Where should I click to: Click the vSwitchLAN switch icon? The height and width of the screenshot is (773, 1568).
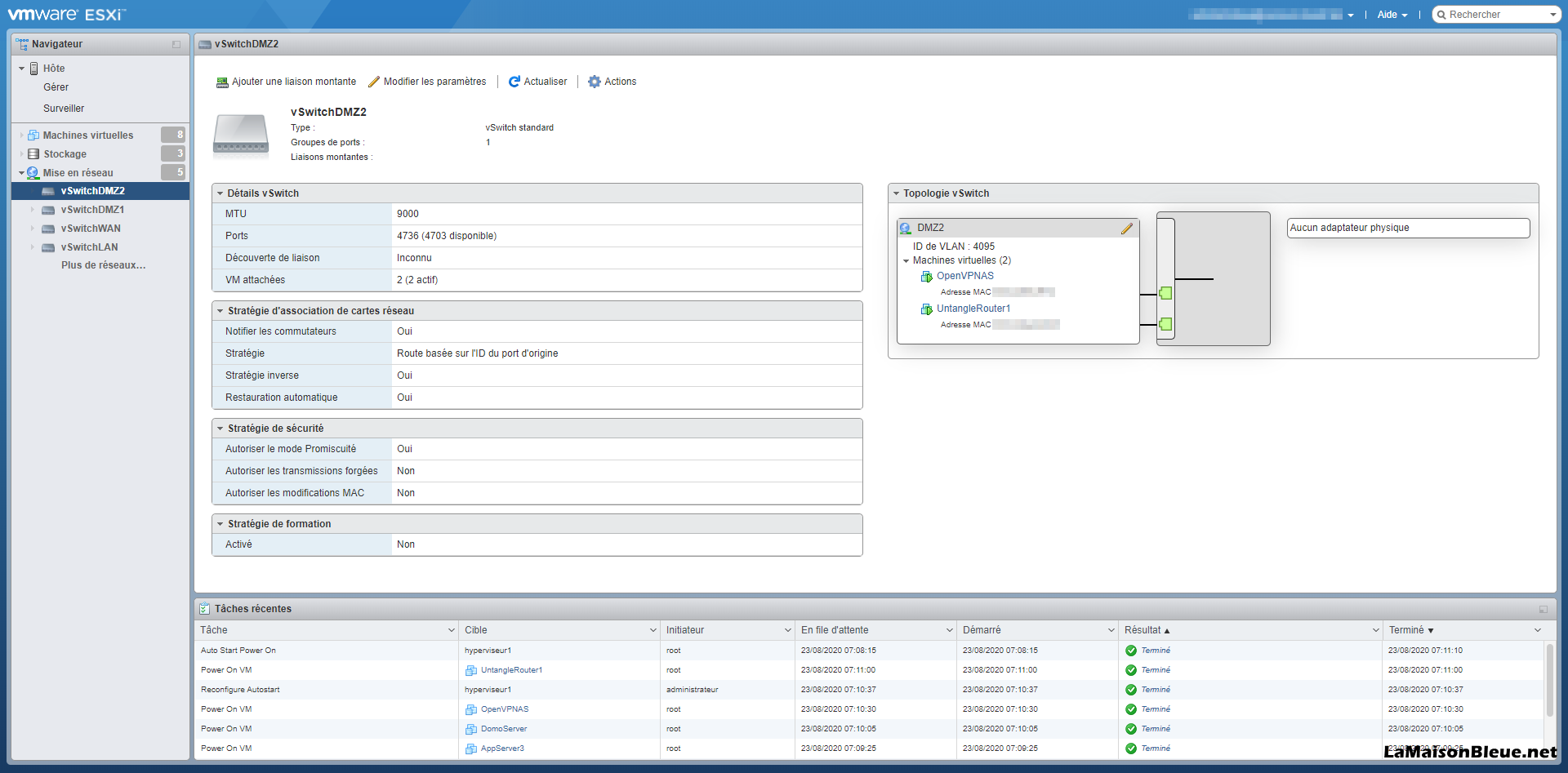coord(48,248)
